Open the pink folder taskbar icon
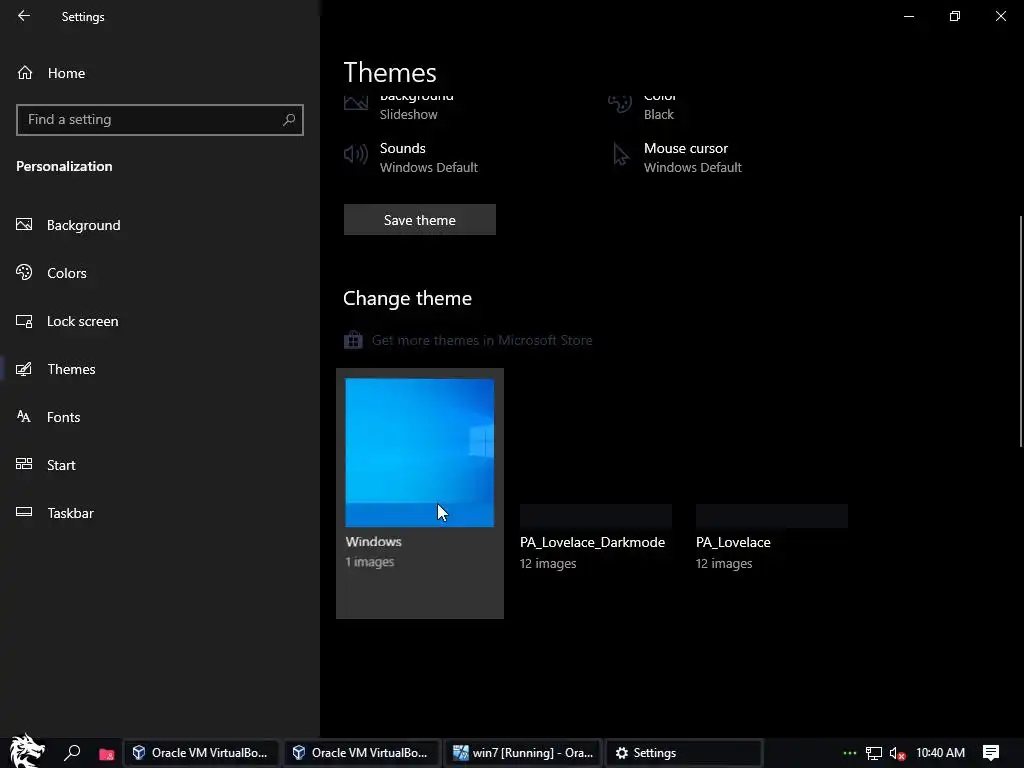 click(106, 754)
